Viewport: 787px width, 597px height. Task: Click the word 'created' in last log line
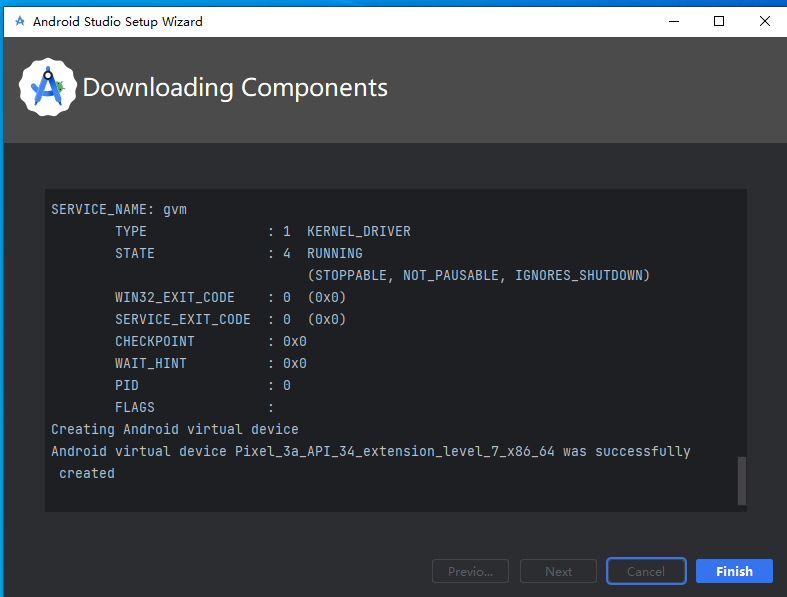(87, 473)
